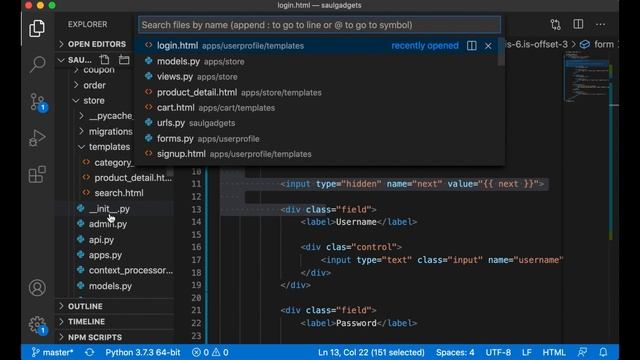Select Python 3.7.3 64-bit interpreter
The height and width of the screenshot is (360, 640).
[143, 352]
